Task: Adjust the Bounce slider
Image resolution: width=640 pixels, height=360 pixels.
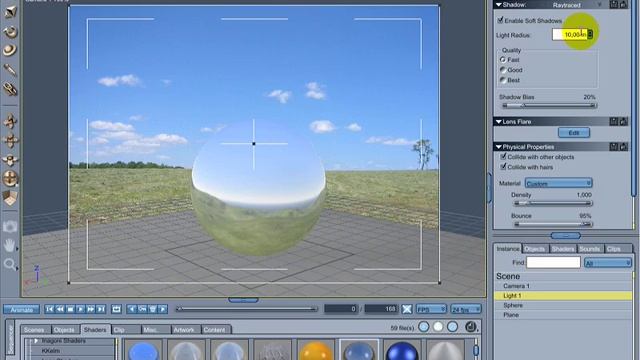Action: click(x=553, y=224)
